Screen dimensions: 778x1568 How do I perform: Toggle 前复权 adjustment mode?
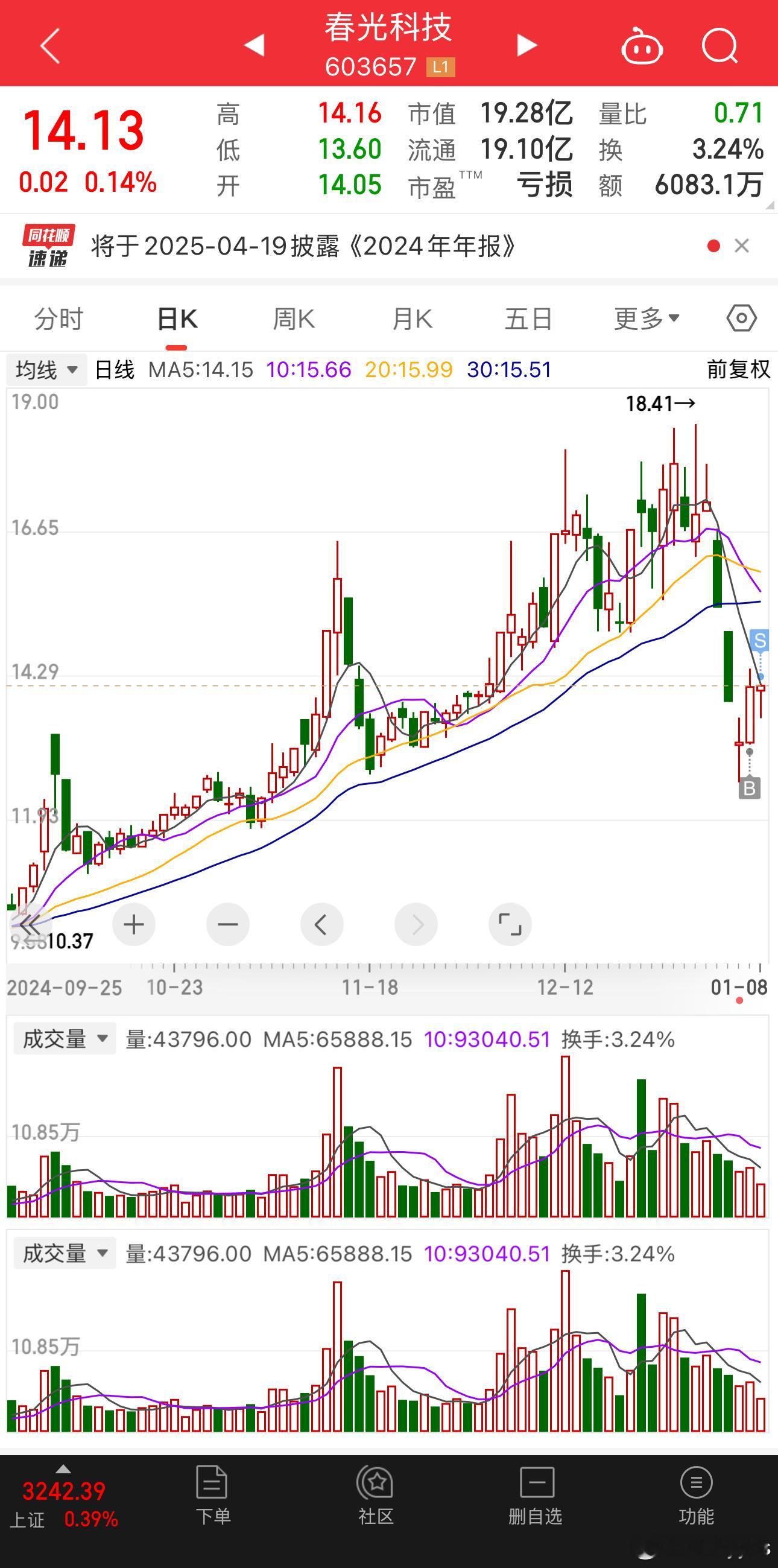[x=738, y=369]
